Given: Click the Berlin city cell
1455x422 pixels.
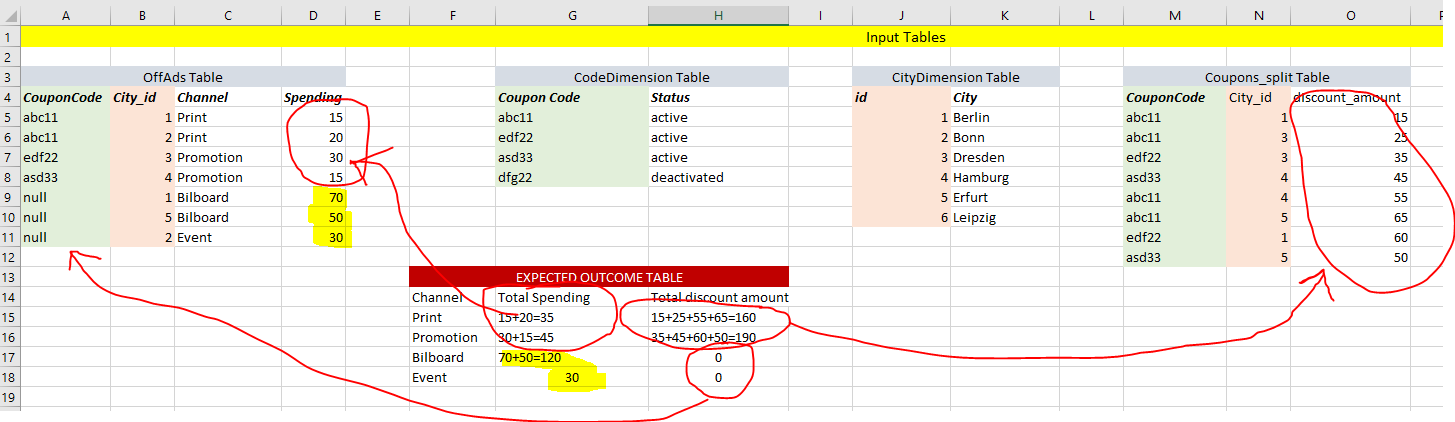Looking at the screenshot, I should click(x=1004, y=117).
